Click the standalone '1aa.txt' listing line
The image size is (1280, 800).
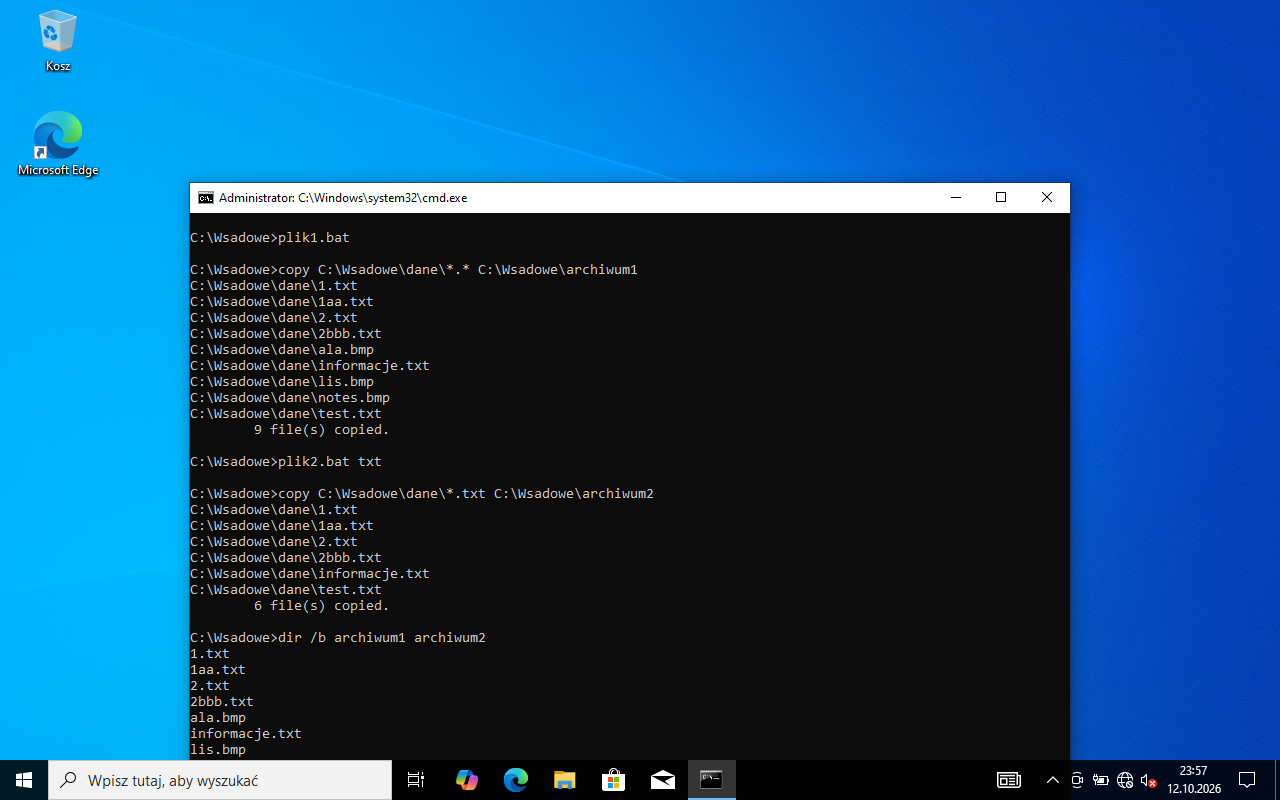click(218, 670)
